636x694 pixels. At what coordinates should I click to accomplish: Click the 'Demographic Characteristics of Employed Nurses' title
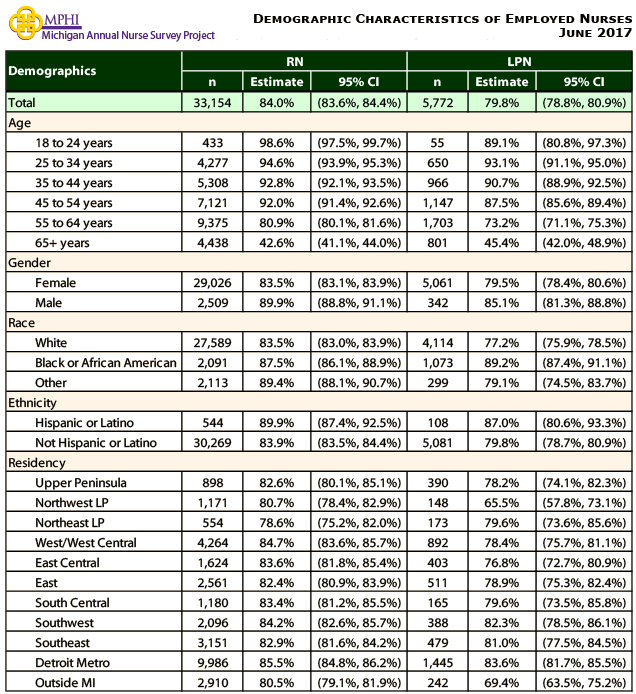click(442, 19)
